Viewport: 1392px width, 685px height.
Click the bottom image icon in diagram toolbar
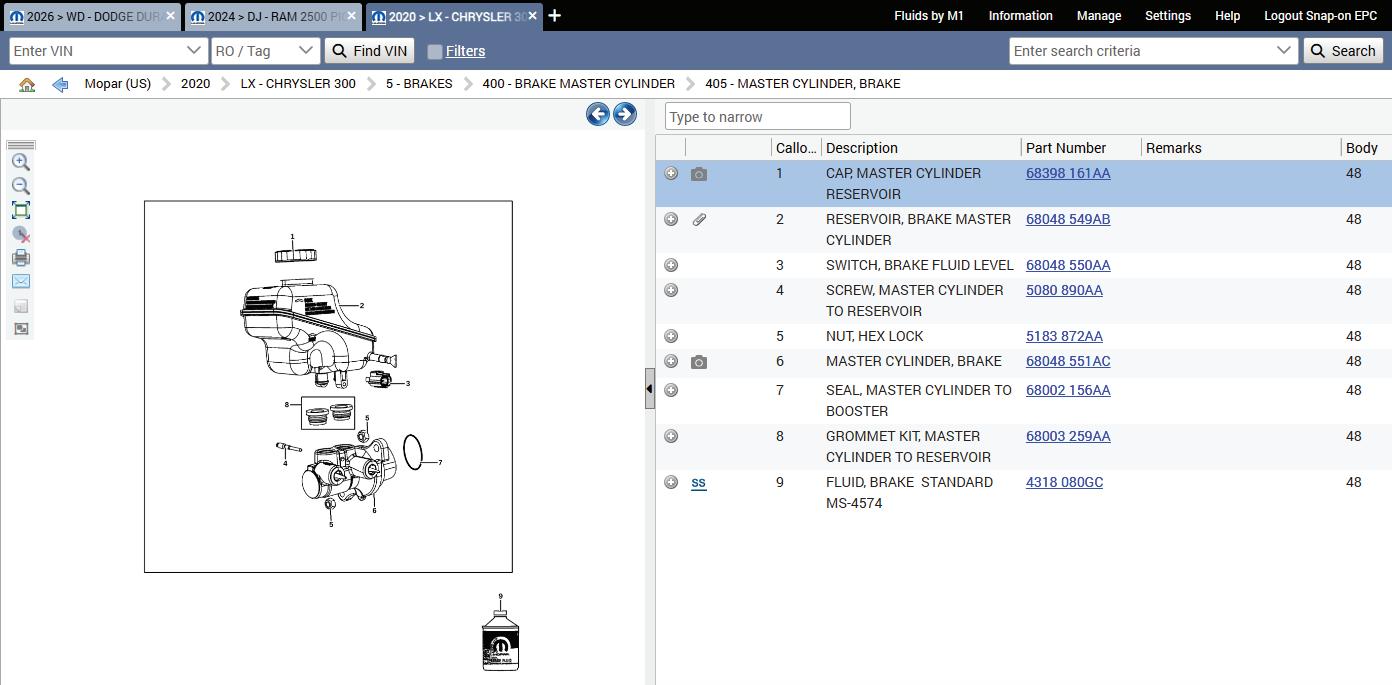(20, 329)
